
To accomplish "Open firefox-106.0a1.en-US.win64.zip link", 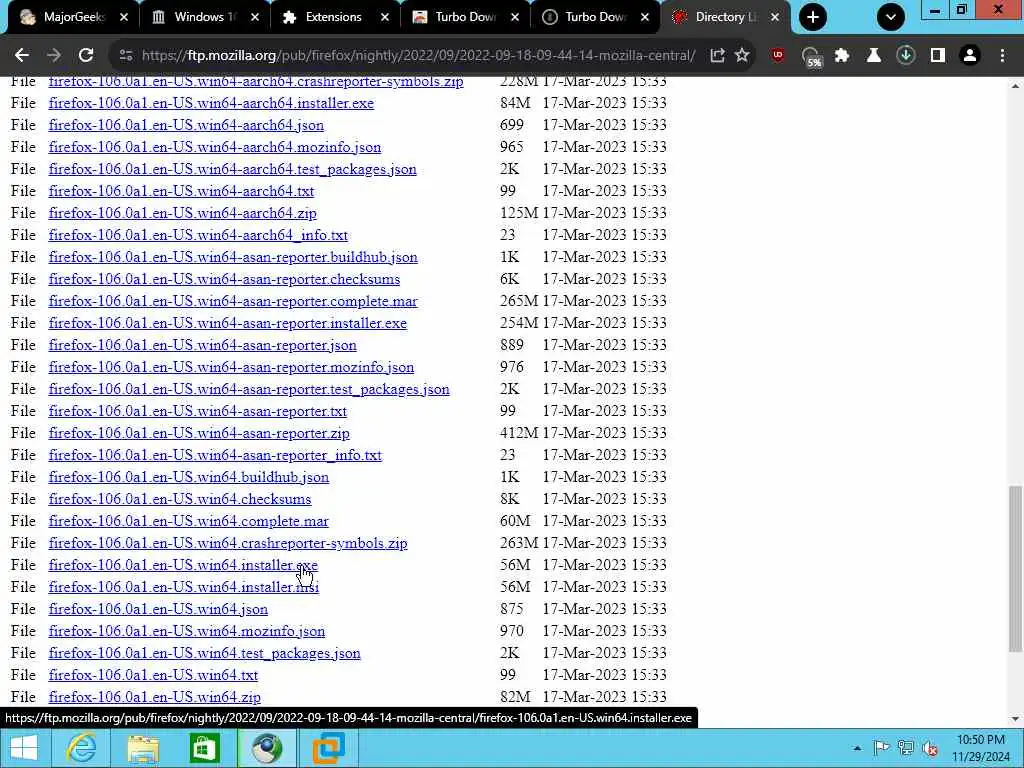I will [x=154, y=697].
